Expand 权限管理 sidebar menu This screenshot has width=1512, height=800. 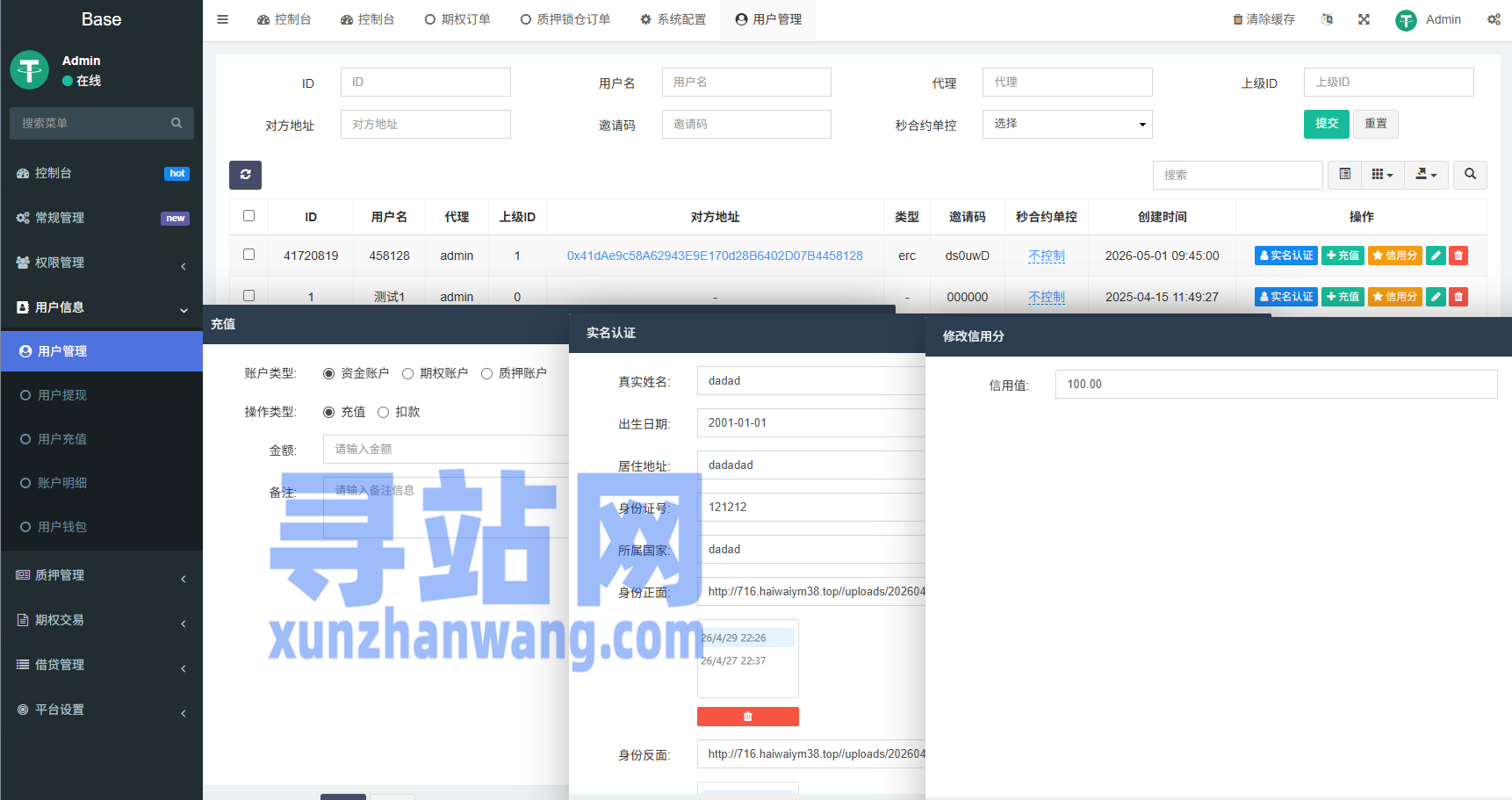[x=102, y=263]
